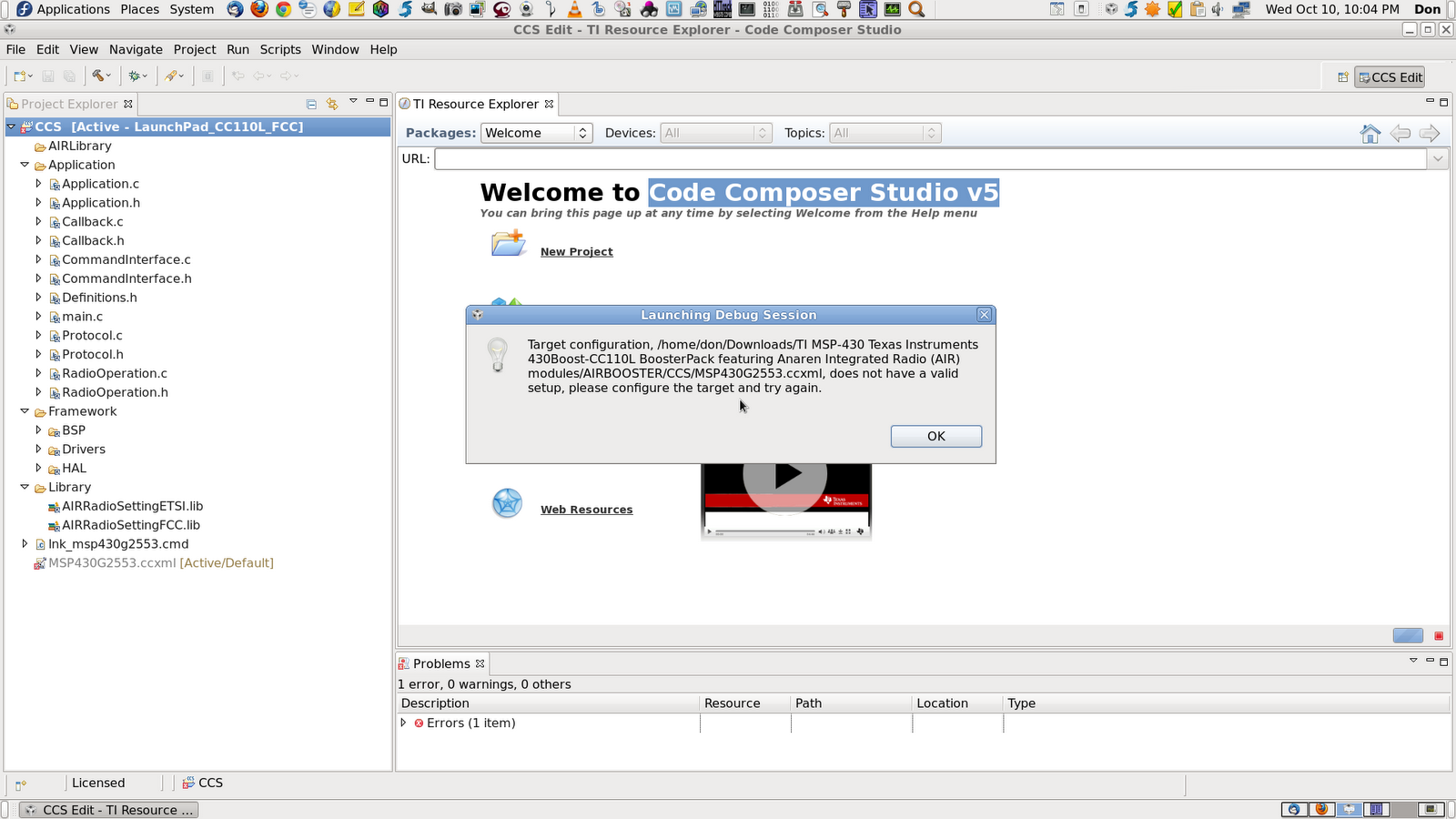This screenshot has width=1456, height=819.
Task: Launch GIMP from the top panel
Action: (x=430, y=9)
